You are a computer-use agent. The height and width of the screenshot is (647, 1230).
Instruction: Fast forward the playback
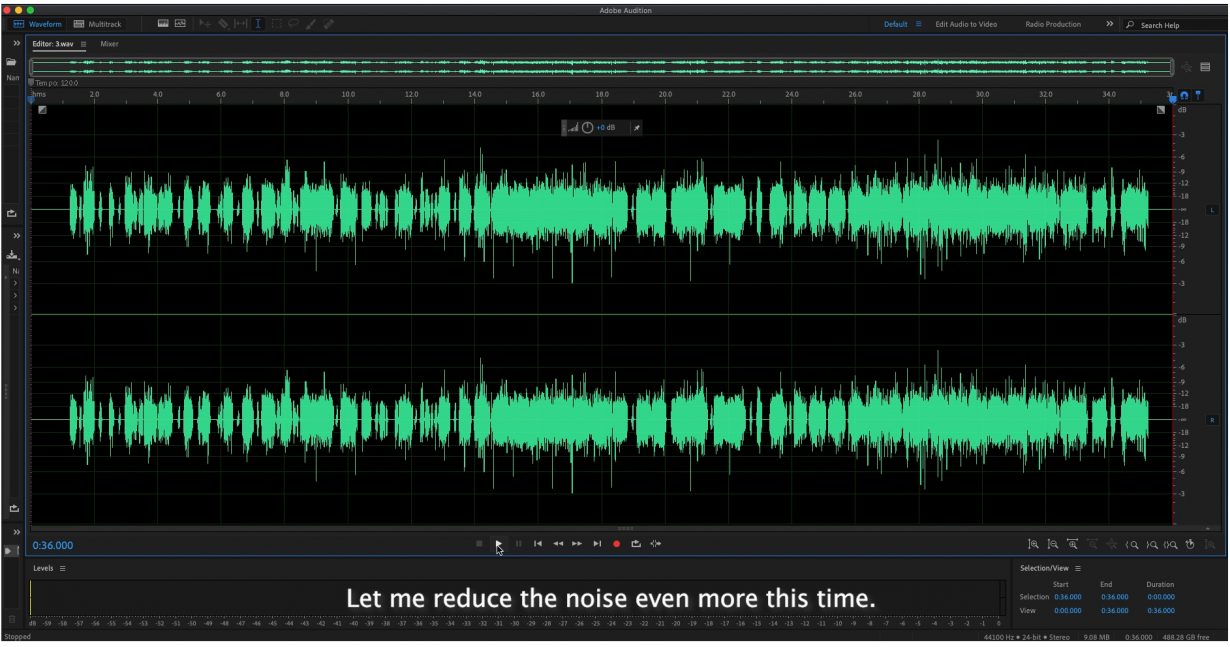577,544
